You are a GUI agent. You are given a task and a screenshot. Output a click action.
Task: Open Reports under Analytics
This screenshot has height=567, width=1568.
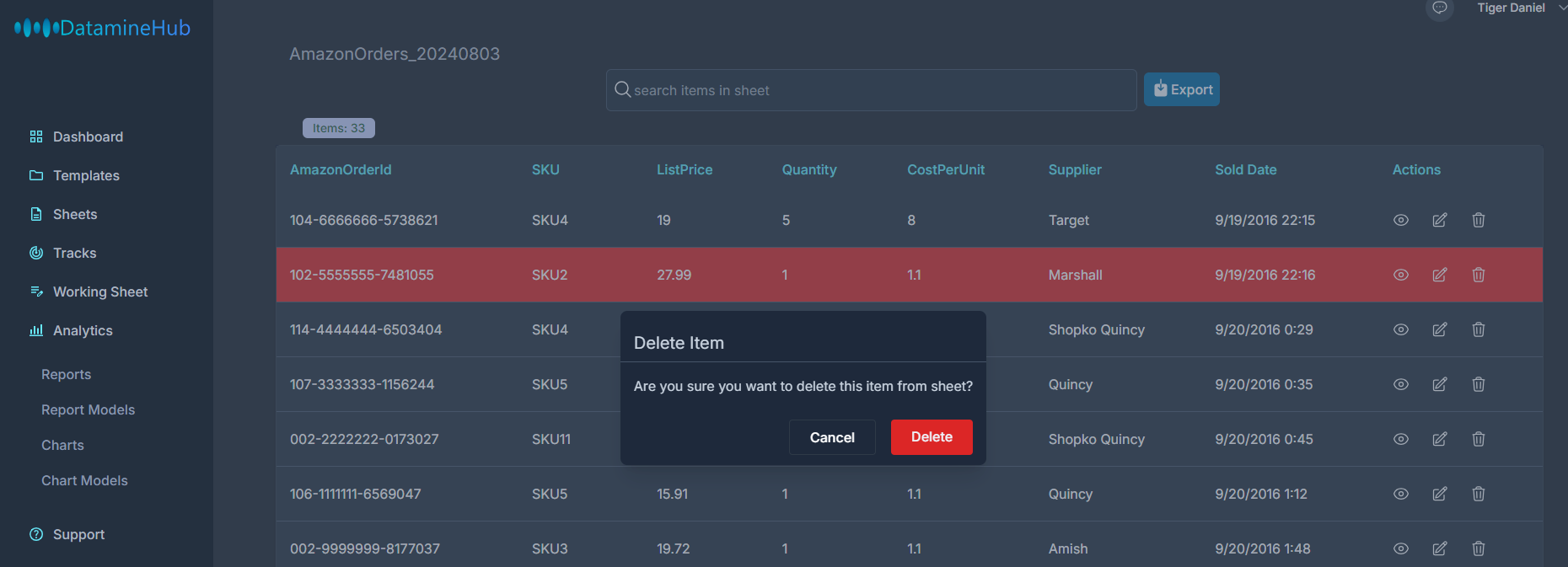tap(66, 374)
